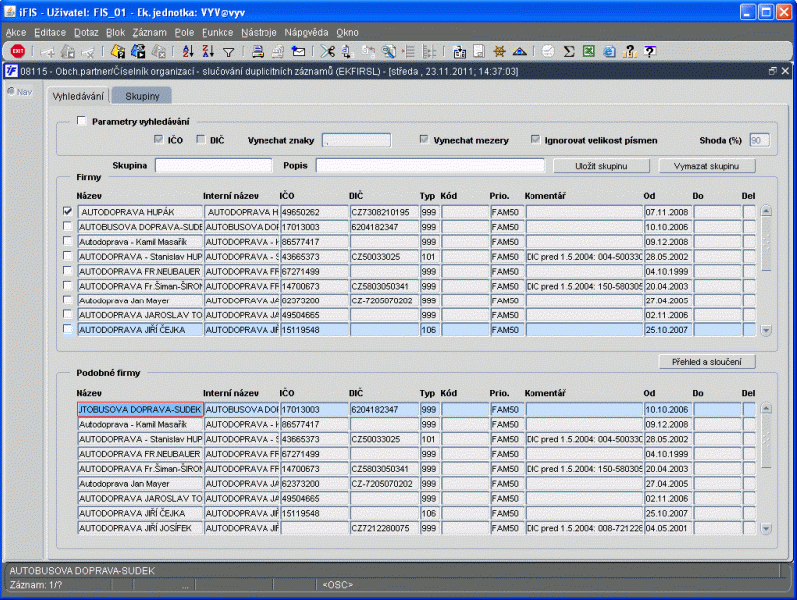Click the boxed question mark help icon
The width and height of the screenshot is (797, 600).
pos(650,51)
